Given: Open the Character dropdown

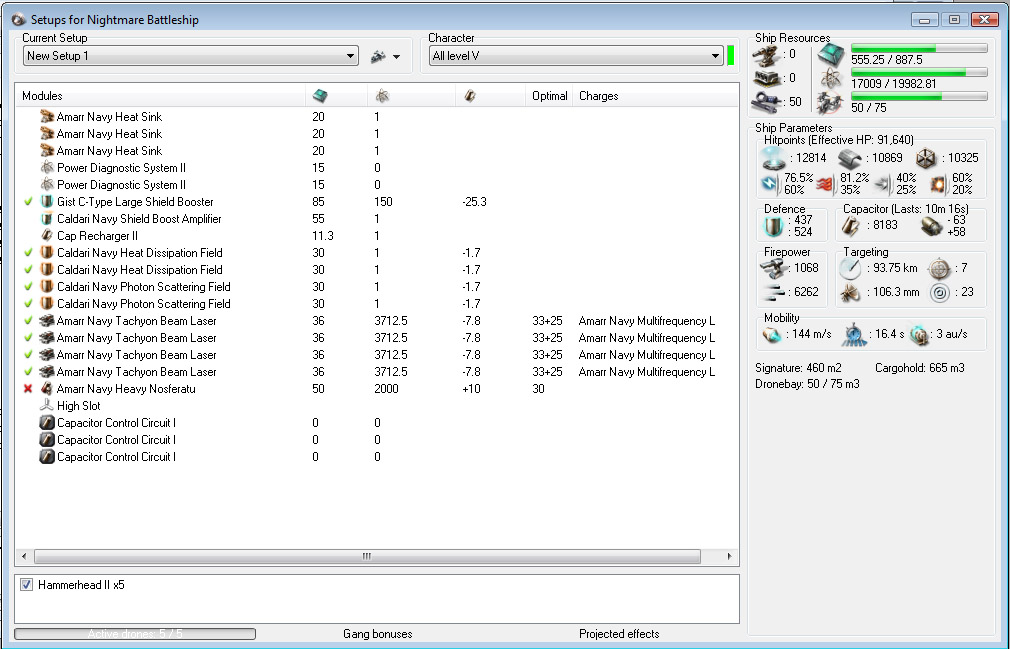Looking at the screenshot, I should tap(715, 56).
